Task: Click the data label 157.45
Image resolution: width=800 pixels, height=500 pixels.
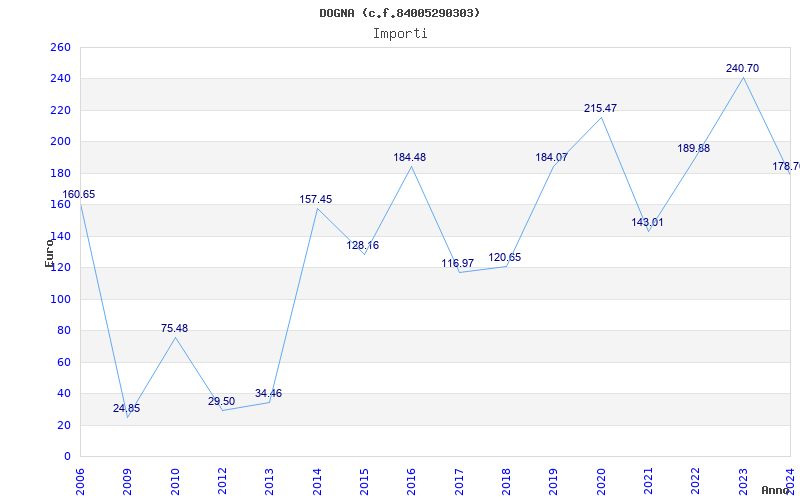Action: (316, 199)
